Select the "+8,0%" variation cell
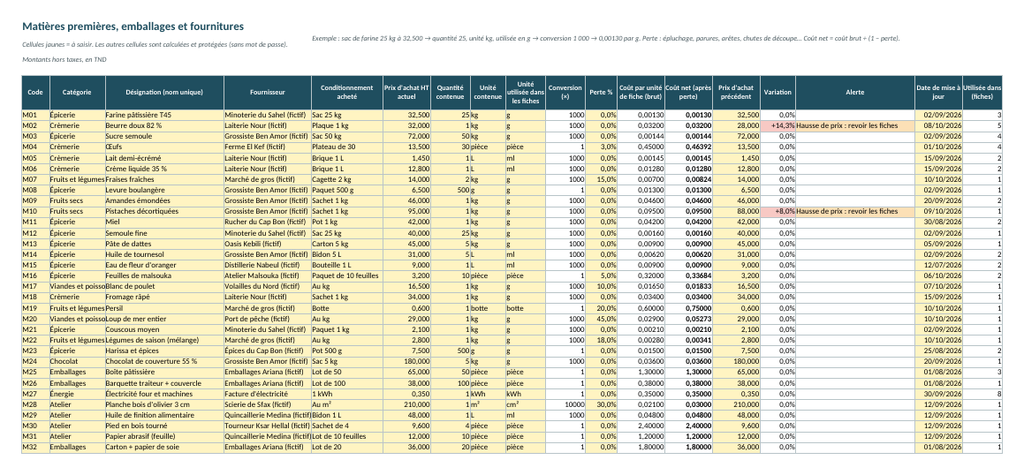 (x=778, y=211)
